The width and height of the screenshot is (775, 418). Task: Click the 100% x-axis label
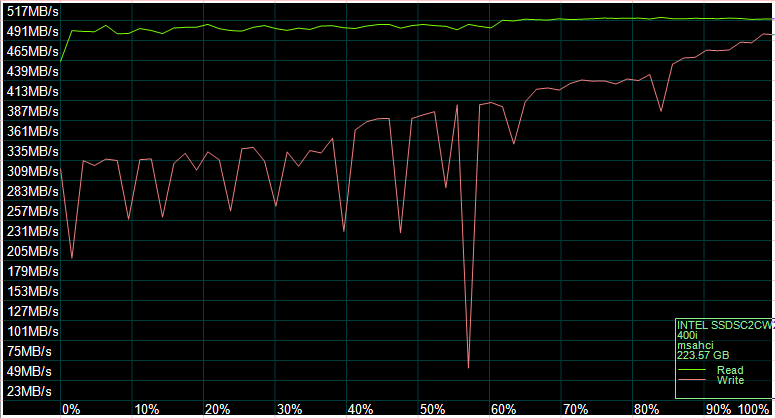tap(754, 409)
